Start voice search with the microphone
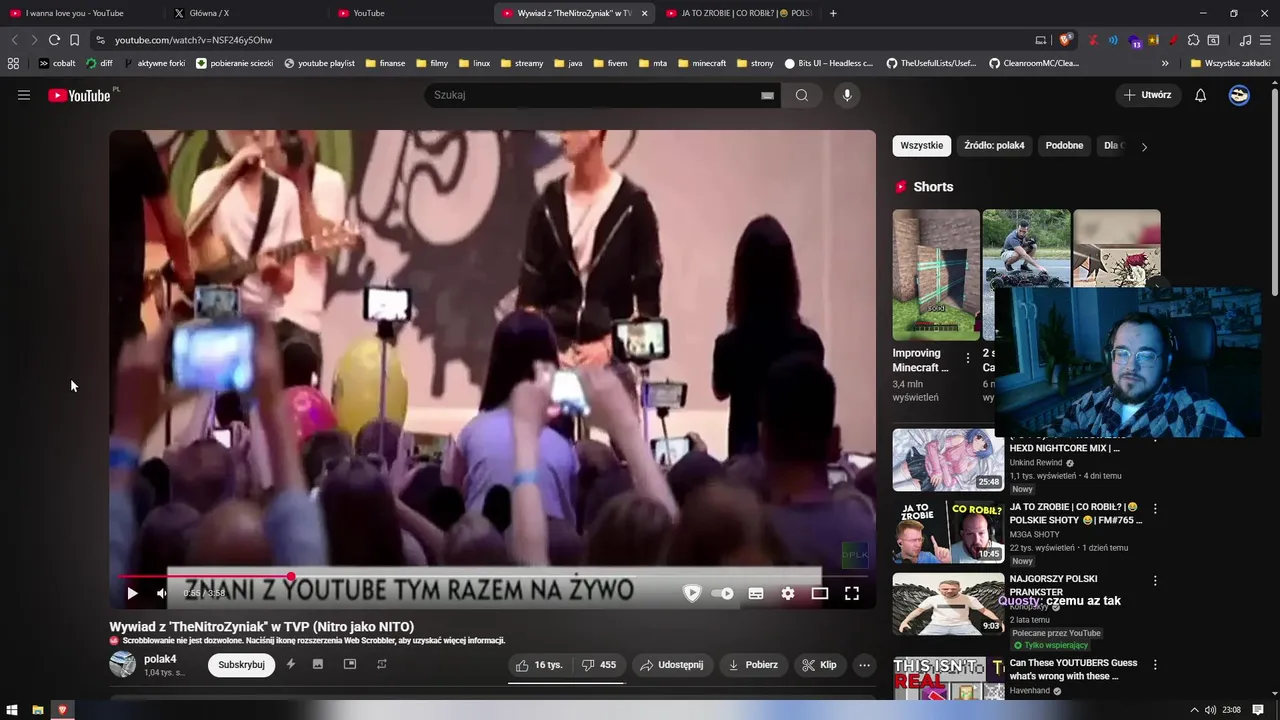 847,95
